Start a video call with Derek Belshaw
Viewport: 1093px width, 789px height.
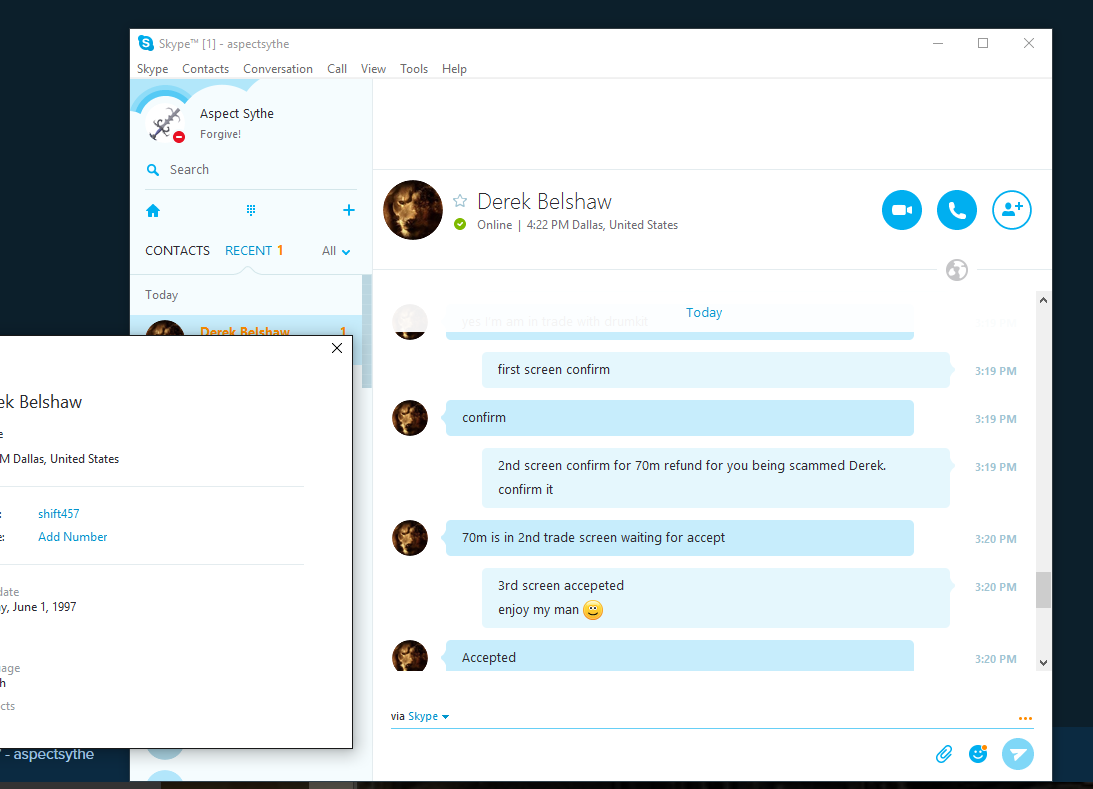[x=901, y=210]
